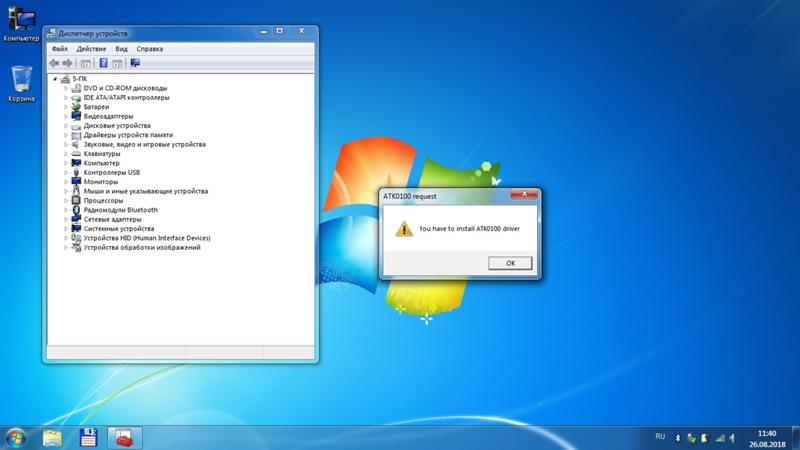Open the Explorer folder taskbar icon

pos(52,438)
